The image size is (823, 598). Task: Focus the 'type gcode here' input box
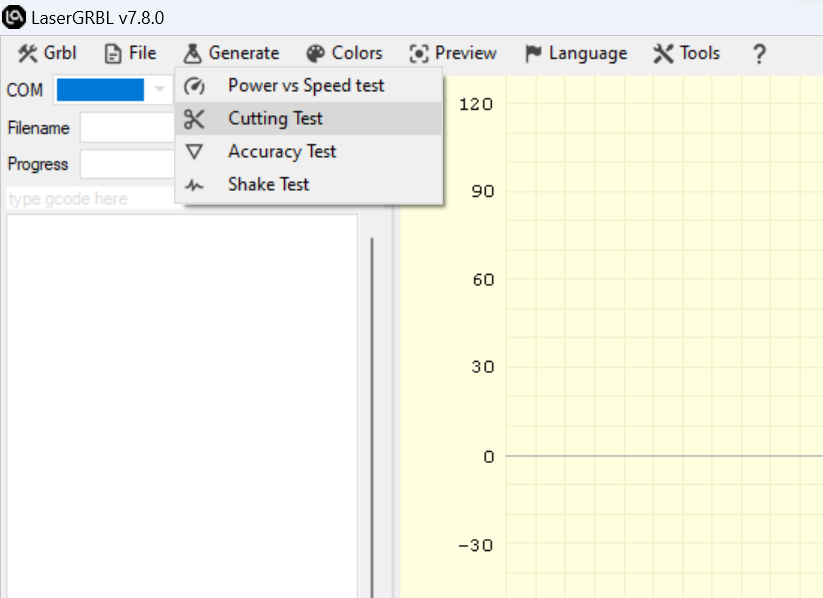(90, 199)
